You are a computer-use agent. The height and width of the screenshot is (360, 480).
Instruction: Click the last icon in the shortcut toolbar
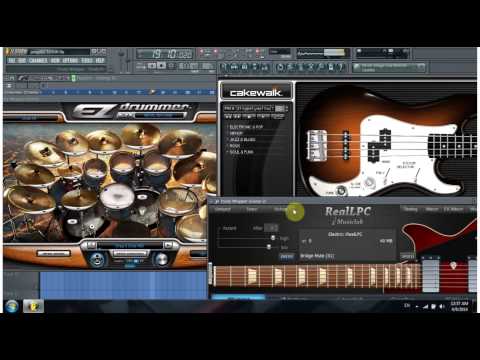340,67
